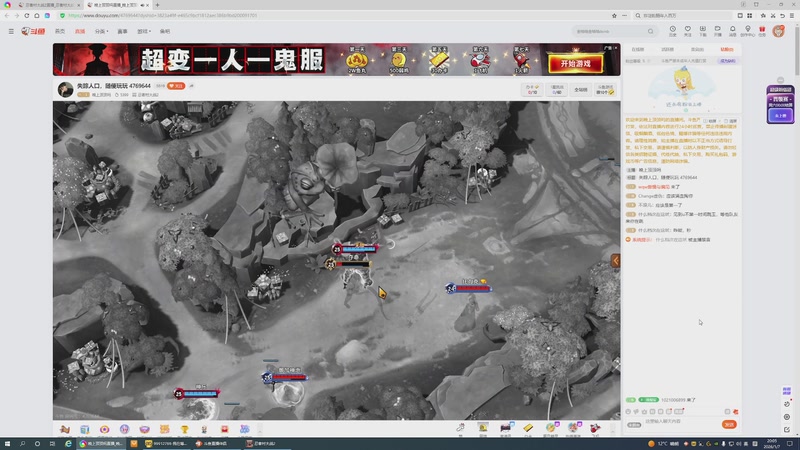Switch to the first tab in the chat panel
800x450 pixels.
[638, 49]
